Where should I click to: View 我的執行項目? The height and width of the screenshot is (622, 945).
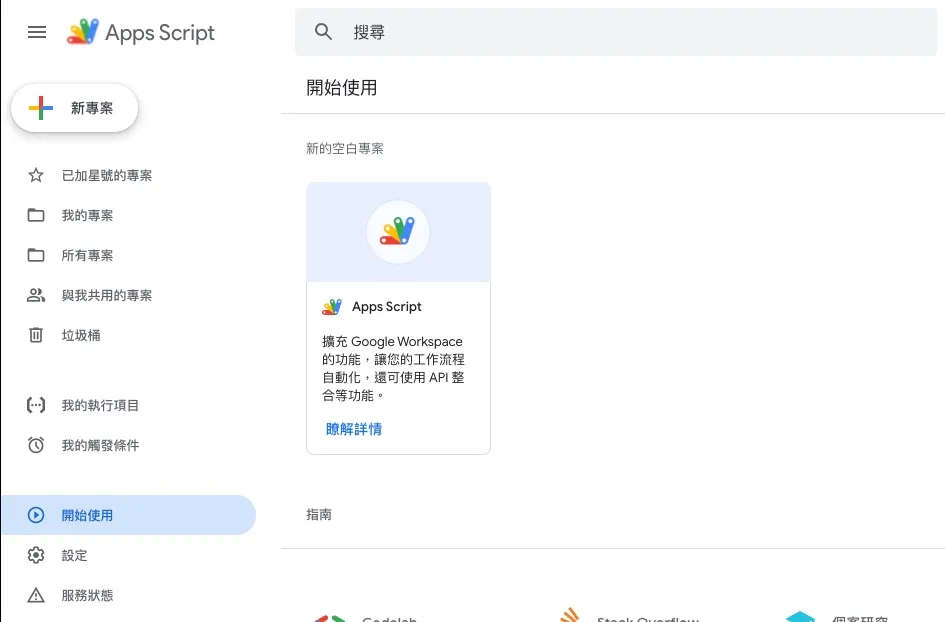(100, 405)
